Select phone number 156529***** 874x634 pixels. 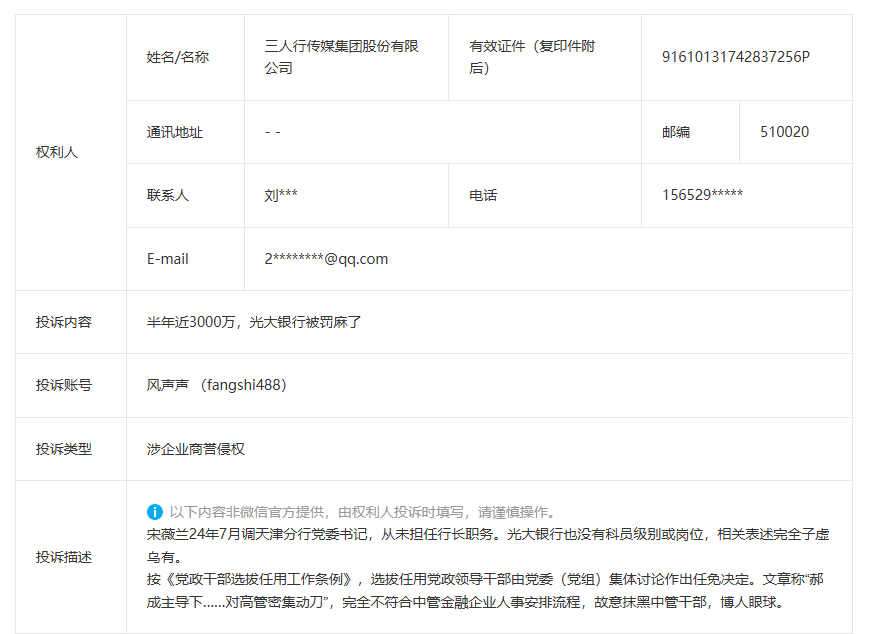tap(702, 195)
